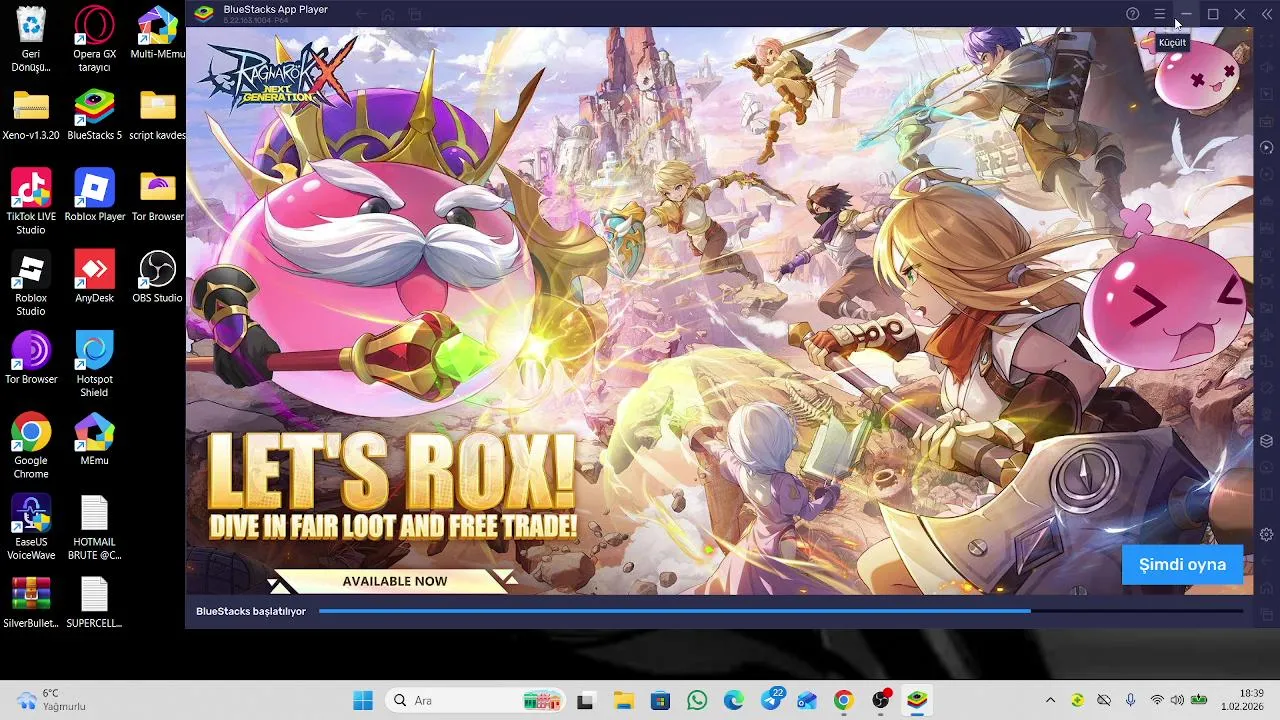Click the BlueStacks taskbar icon
The image size is (1280, 720).
coord(917,700)
